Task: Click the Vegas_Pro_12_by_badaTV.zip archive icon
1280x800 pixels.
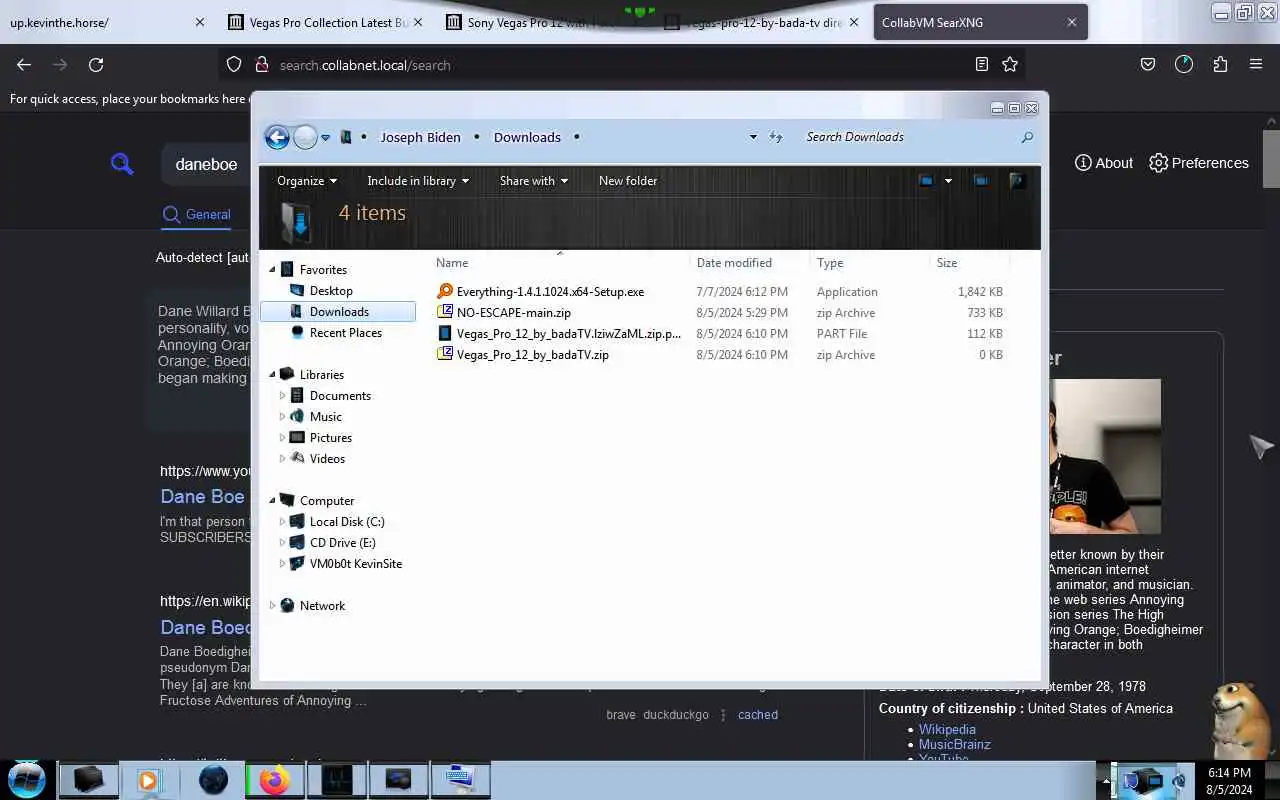Action: [445, 354]
